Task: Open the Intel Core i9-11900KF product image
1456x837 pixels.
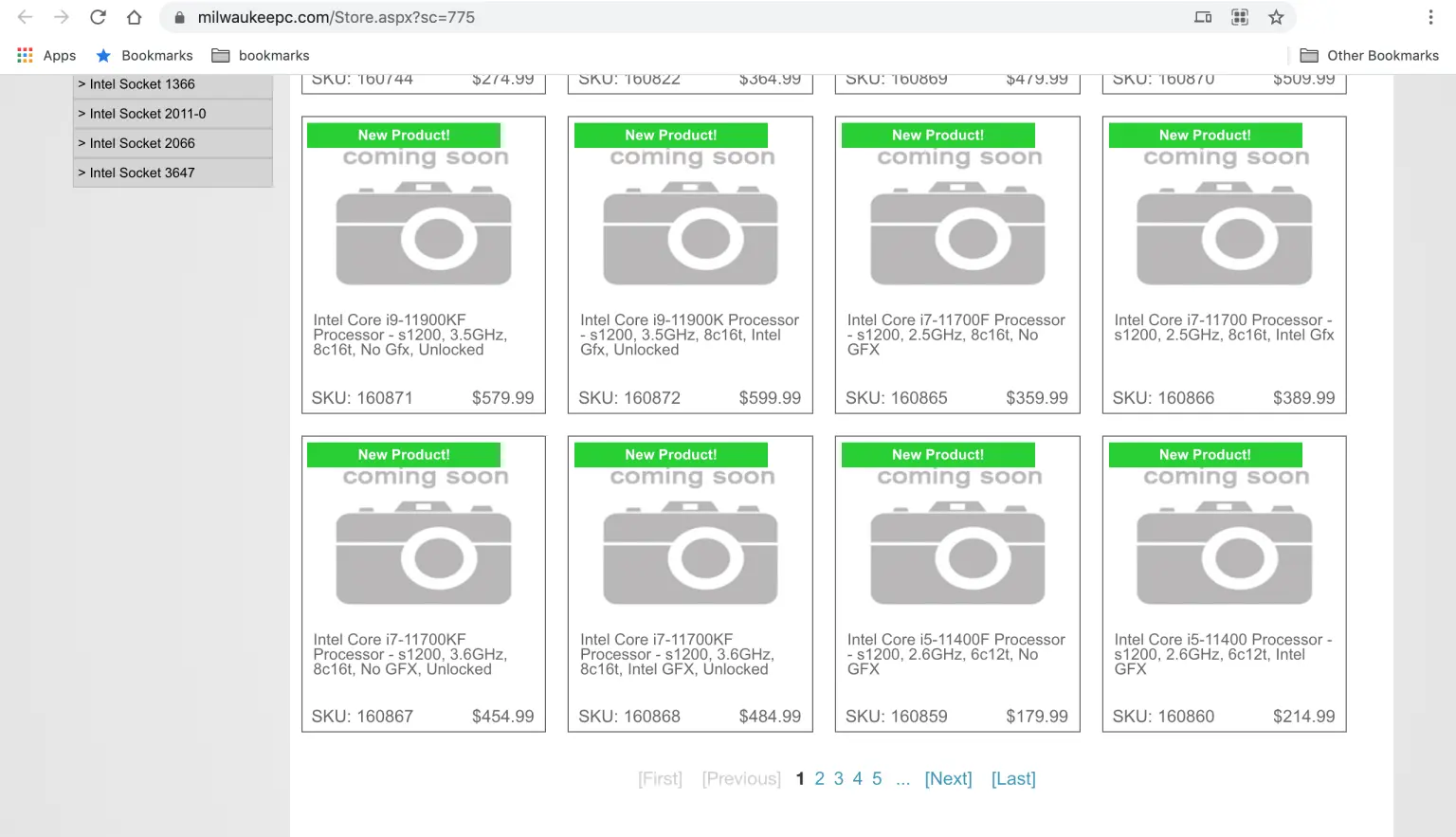Action: click(424, 217)
